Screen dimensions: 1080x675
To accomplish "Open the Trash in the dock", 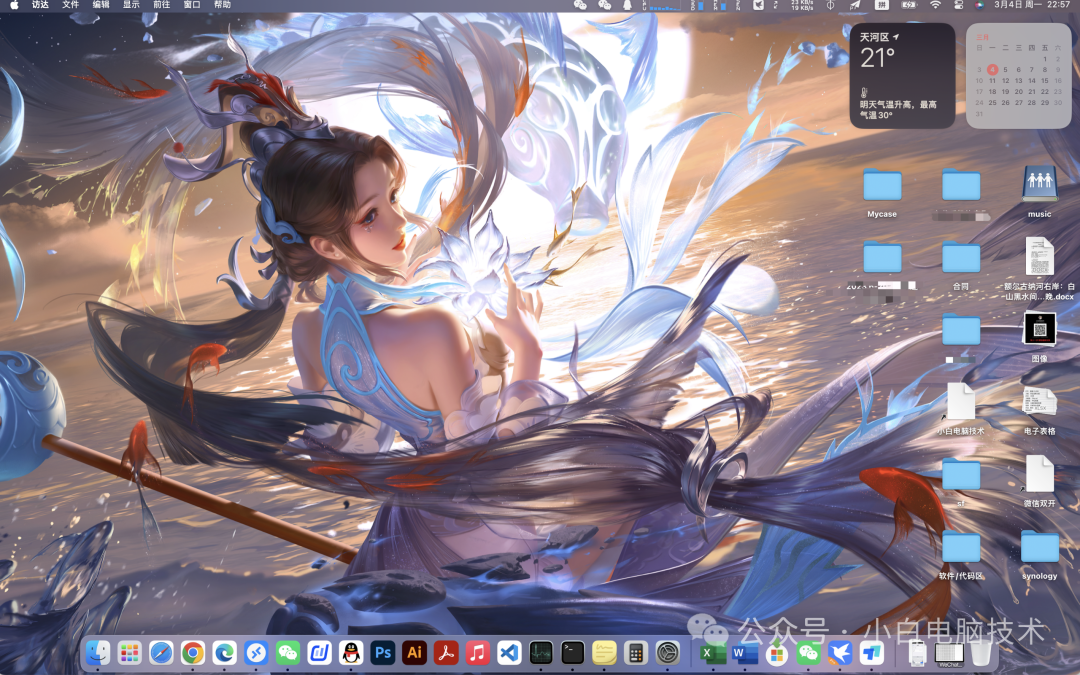I will tap(981, 653).
